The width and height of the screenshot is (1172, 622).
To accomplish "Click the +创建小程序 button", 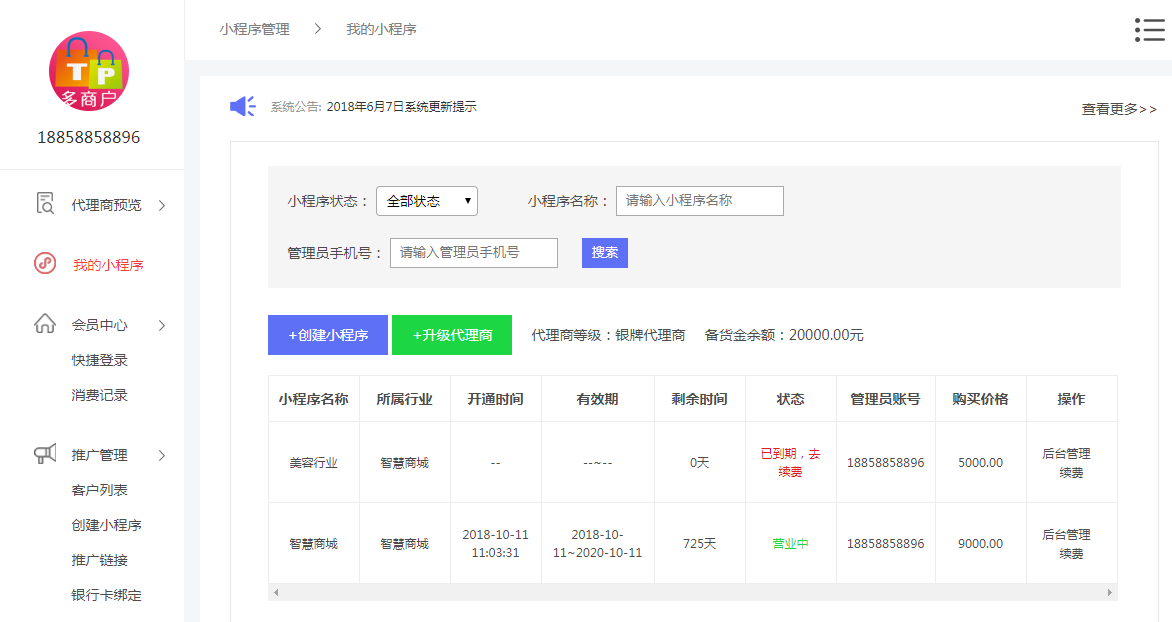I will 328,335.
